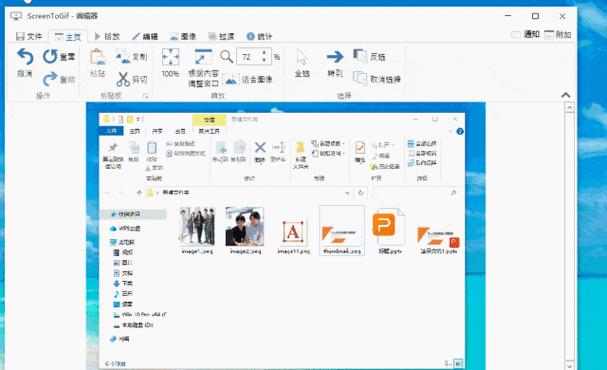The height and width of the screenshot is (370, 607).
Task: Click the size-to-content (根据内容调整窗口) icon
Action: tap(203, 57)
